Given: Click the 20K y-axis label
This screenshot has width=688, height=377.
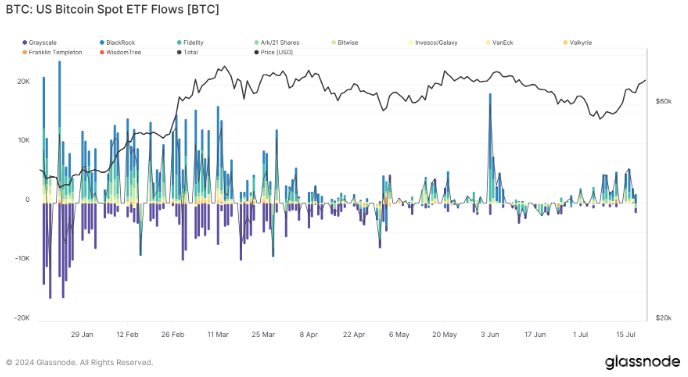Looking at the screenshot, I should 24,82.
